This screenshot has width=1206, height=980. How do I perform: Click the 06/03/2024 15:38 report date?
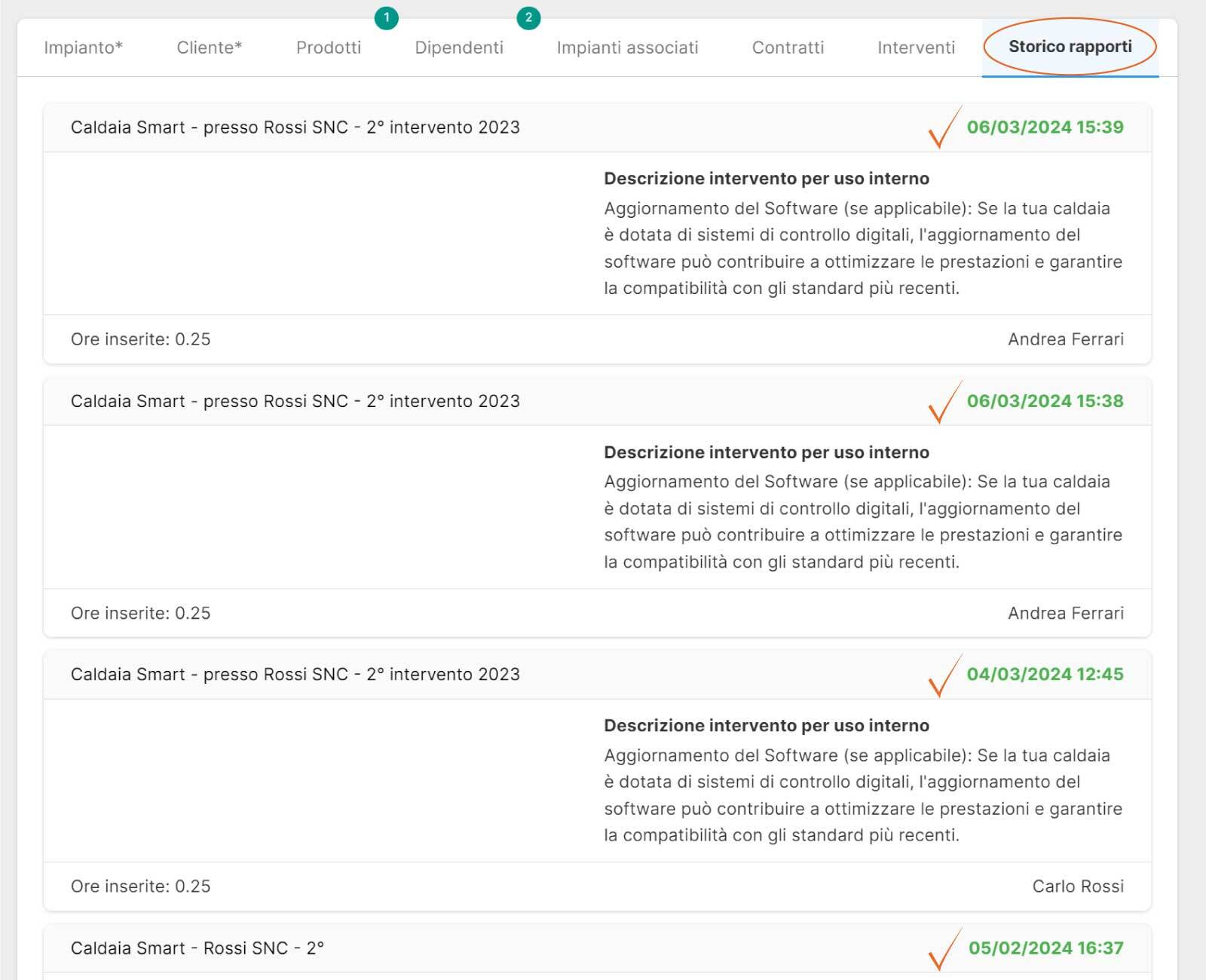coord(1045,401)
